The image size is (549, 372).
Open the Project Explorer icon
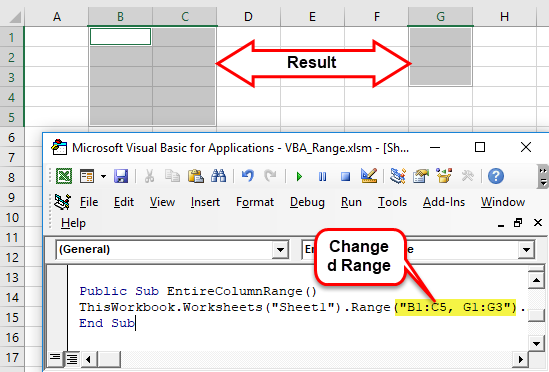[x=398, y=176]
